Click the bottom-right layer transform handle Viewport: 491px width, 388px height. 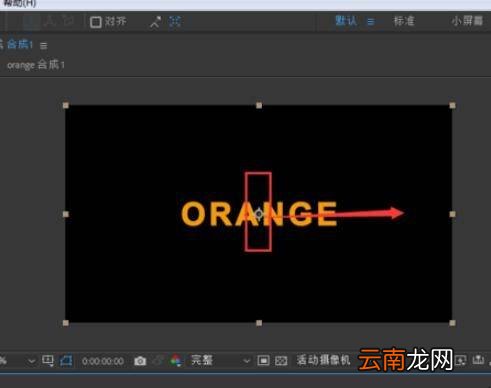pos(452,323)
